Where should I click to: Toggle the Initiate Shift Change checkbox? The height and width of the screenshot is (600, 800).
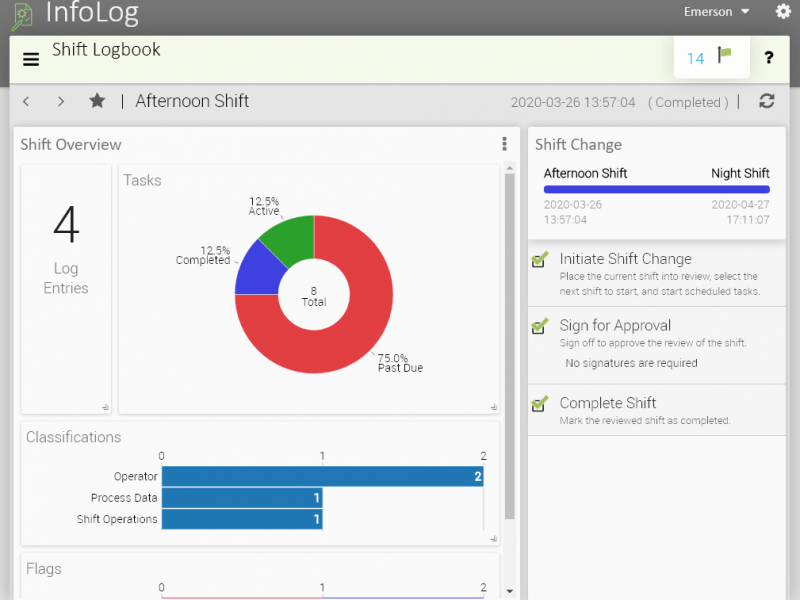[x=540, y=260]
